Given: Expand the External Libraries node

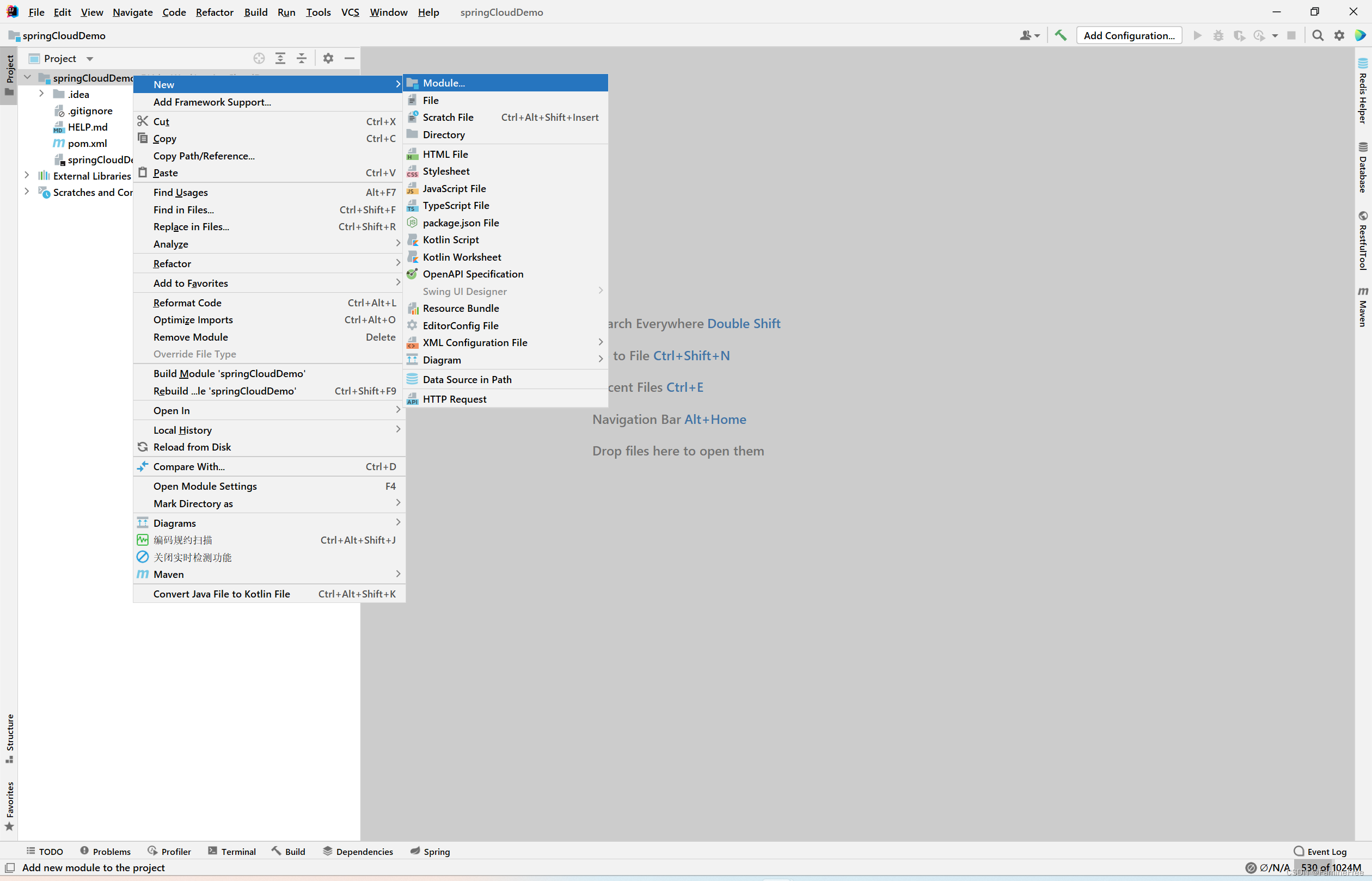Looking at the screenshot, I should coord(27,176).
